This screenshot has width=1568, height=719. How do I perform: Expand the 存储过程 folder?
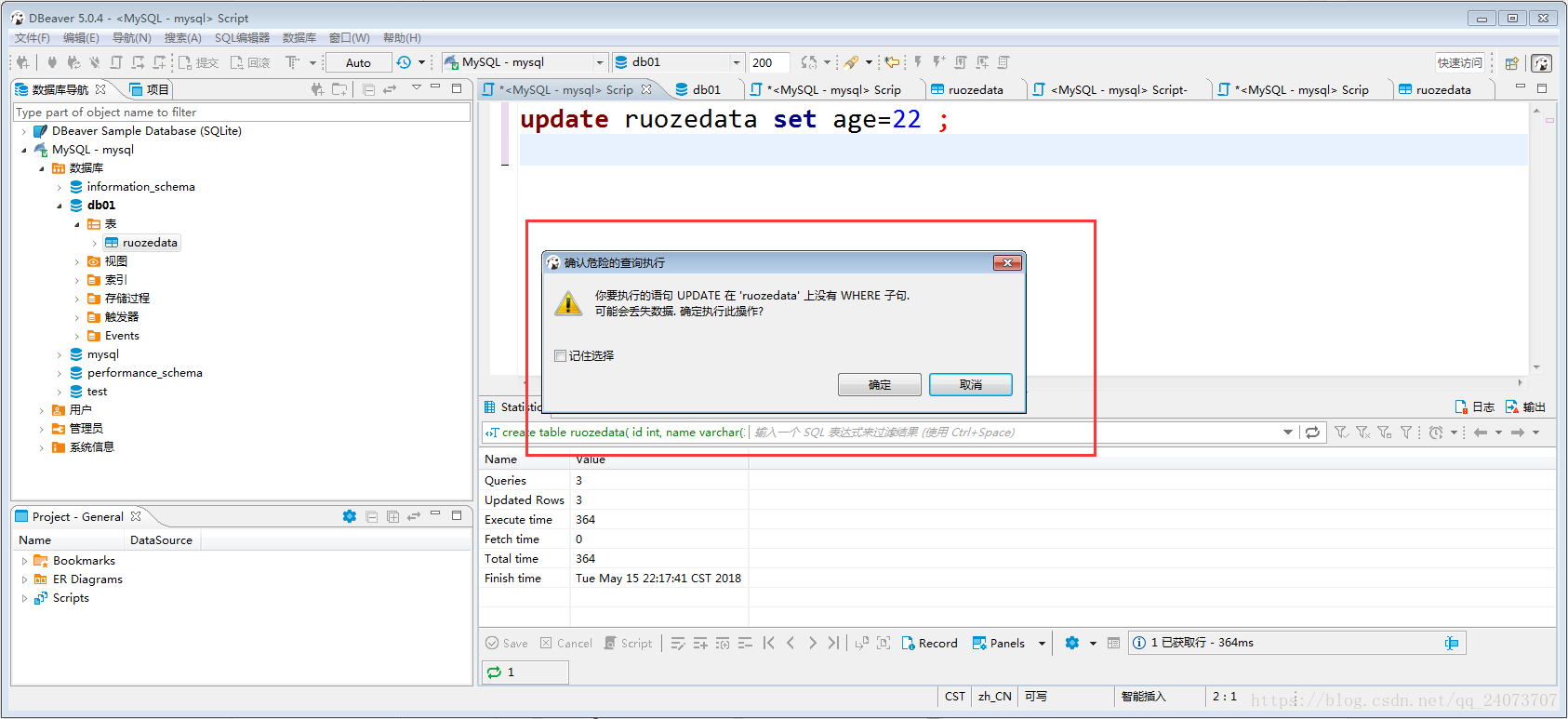(77, 299)
